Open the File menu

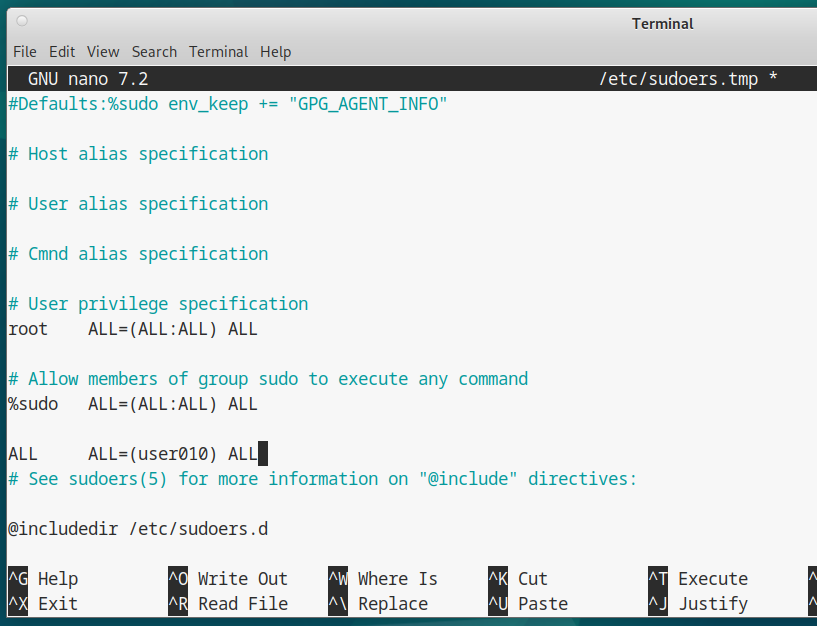click(24, 52)
